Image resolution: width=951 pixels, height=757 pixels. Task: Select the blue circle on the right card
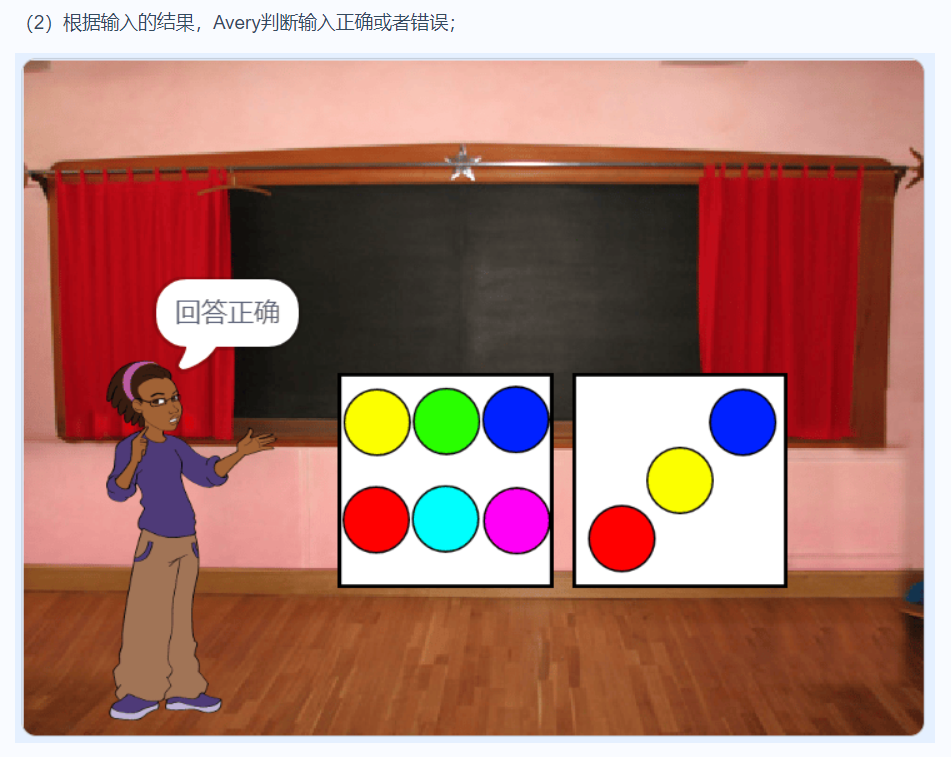[x=741, y=422]
